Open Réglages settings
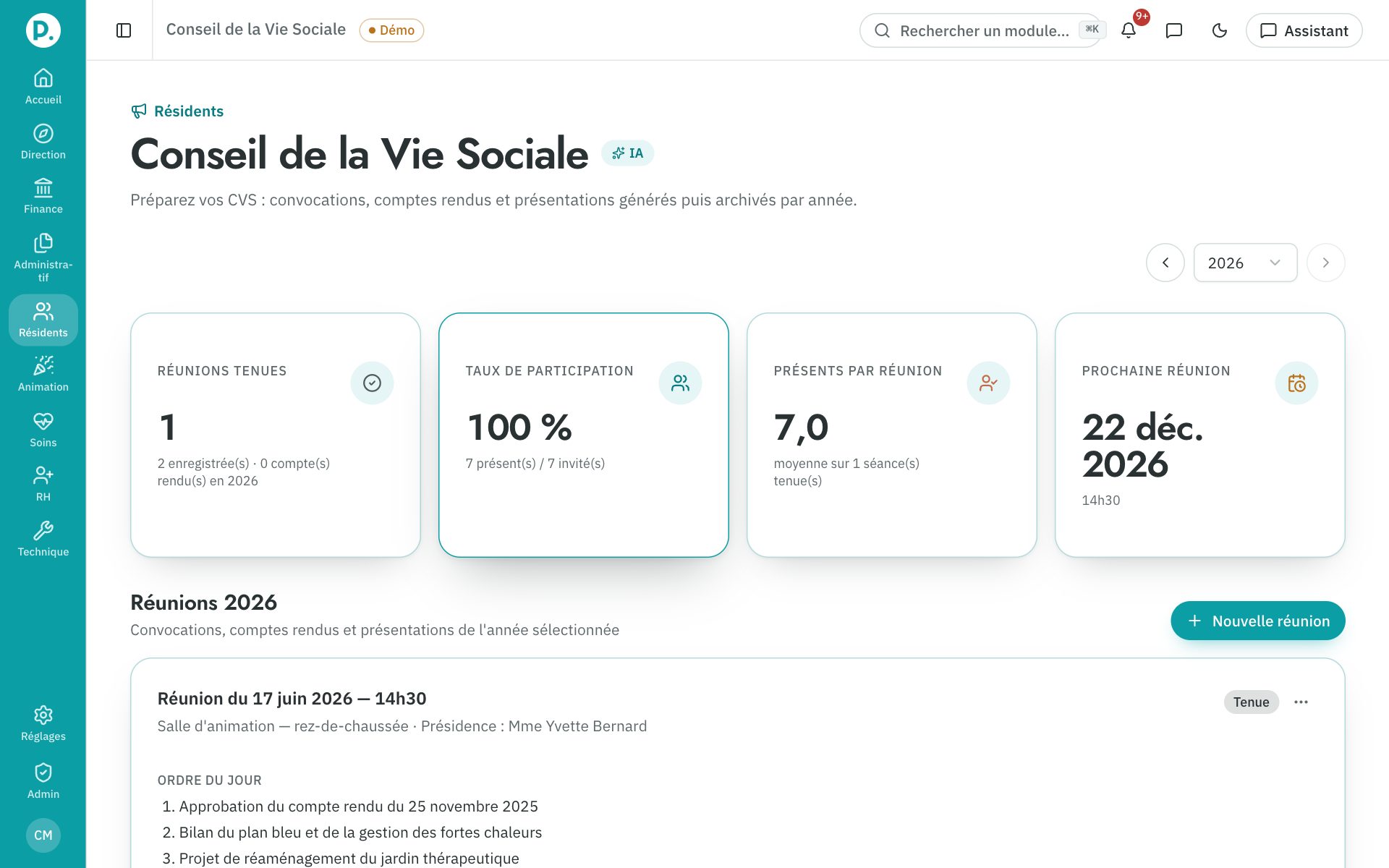1389x868 pixels. coord(43,723)
